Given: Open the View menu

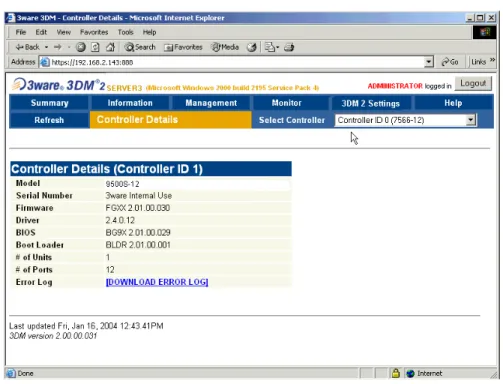Looking at the screenshot, I should pyautogui.click(x=63, y=32).
